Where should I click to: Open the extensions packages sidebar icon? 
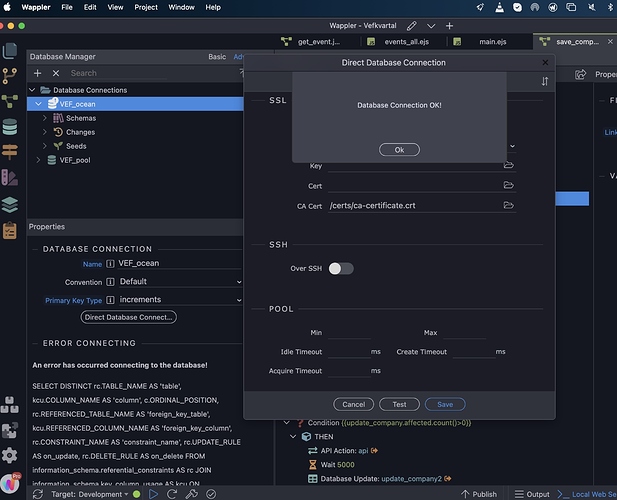[10, 405]
